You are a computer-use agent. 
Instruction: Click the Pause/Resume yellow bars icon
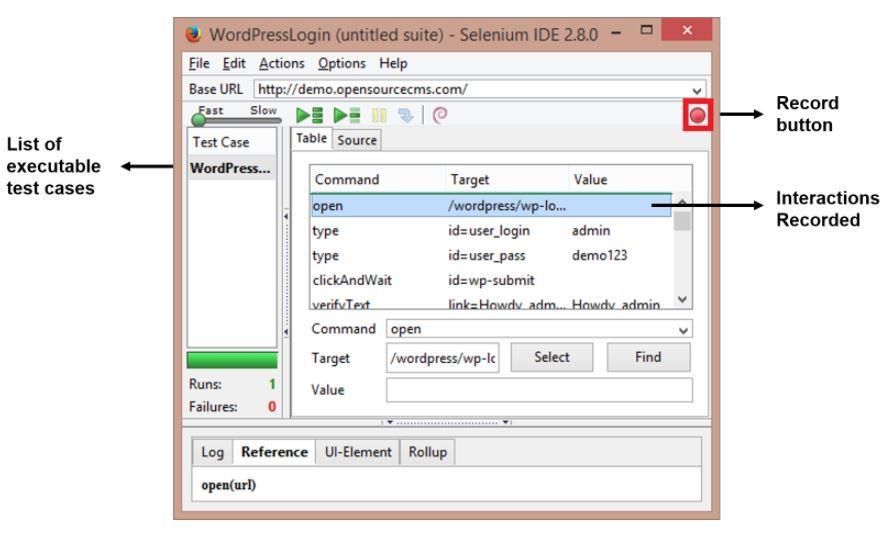(379, 116)
